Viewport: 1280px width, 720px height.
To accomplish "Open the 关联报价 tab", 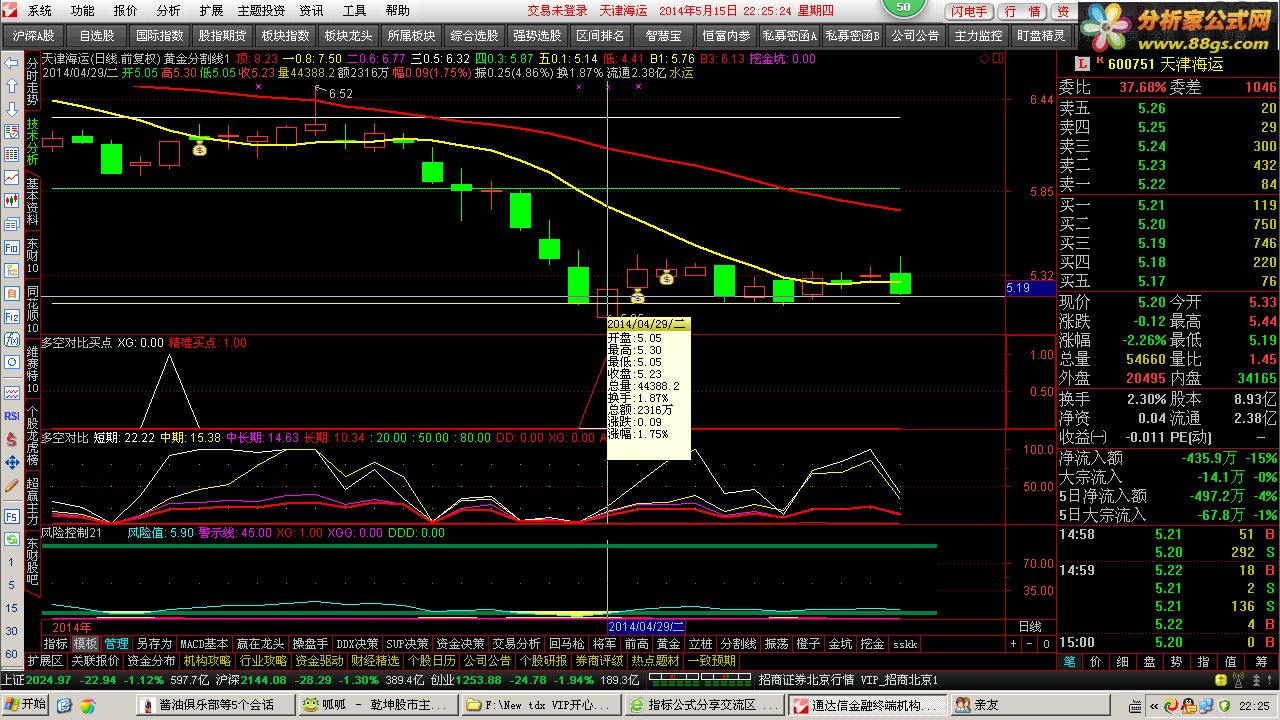I will click(95, 661).
